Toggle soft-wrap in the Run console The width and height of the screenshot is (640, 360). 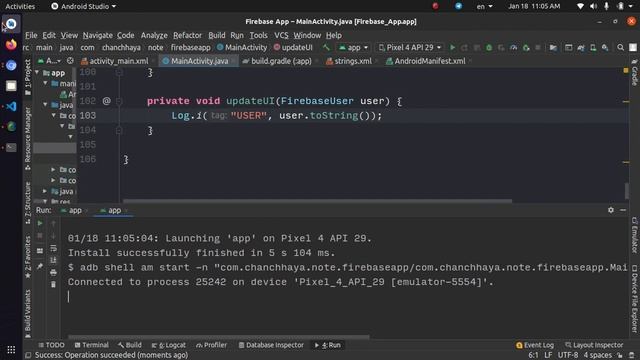click(53, 248)
